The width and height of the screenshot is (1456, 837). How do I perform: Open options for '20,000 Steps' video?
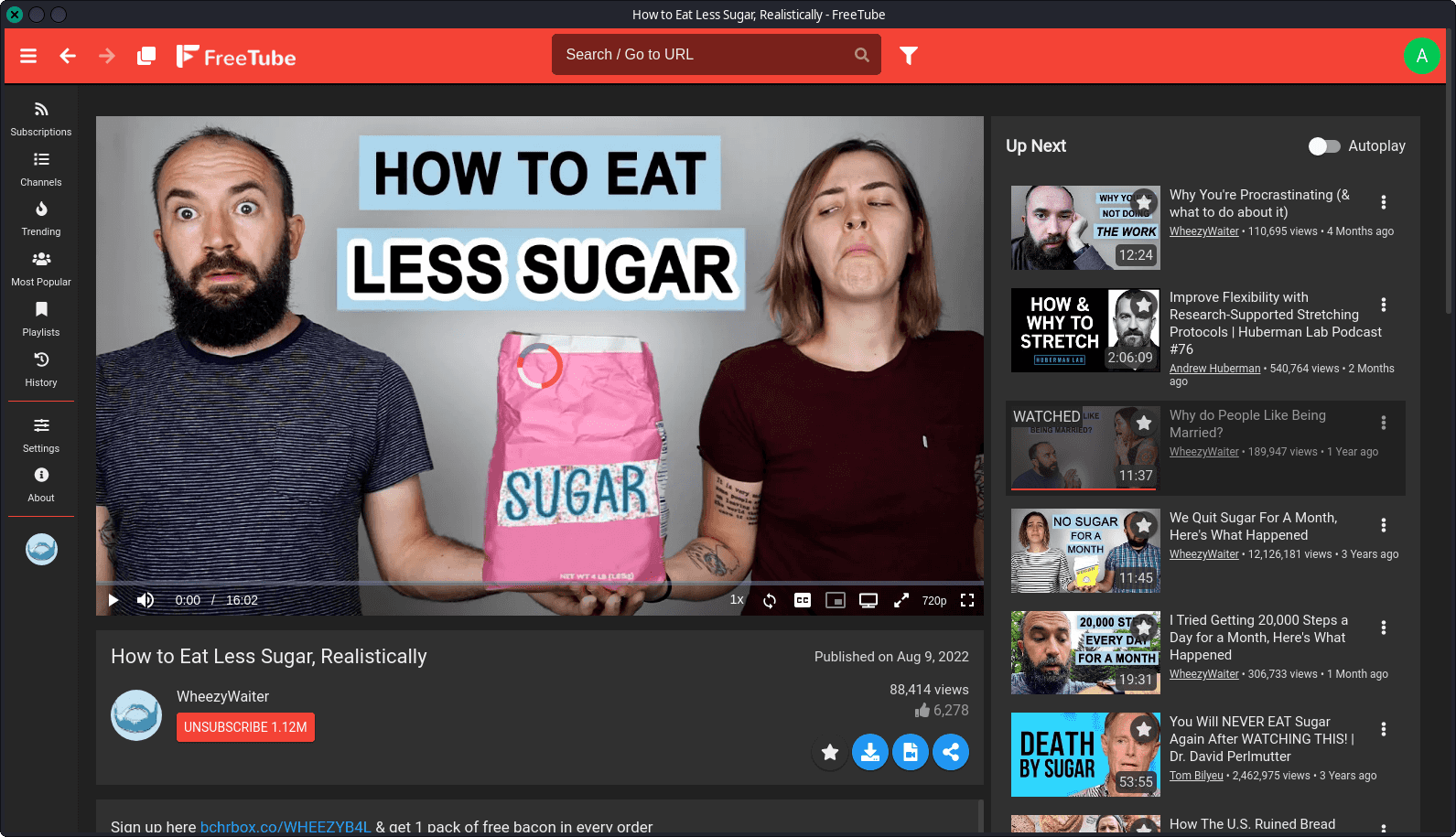1383,628
